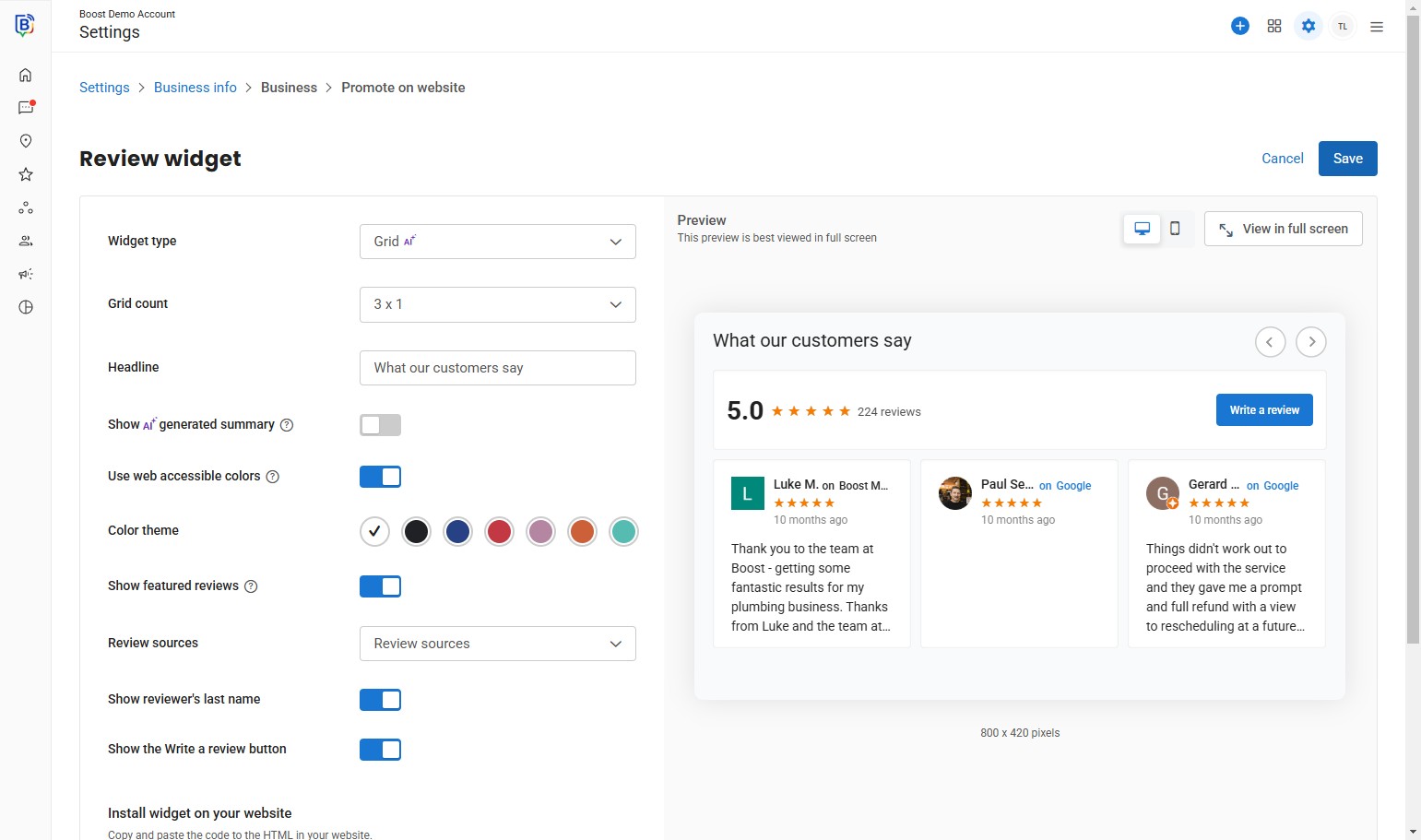
Task: Open the Widget type dropdown
Action: click(497, 242)
